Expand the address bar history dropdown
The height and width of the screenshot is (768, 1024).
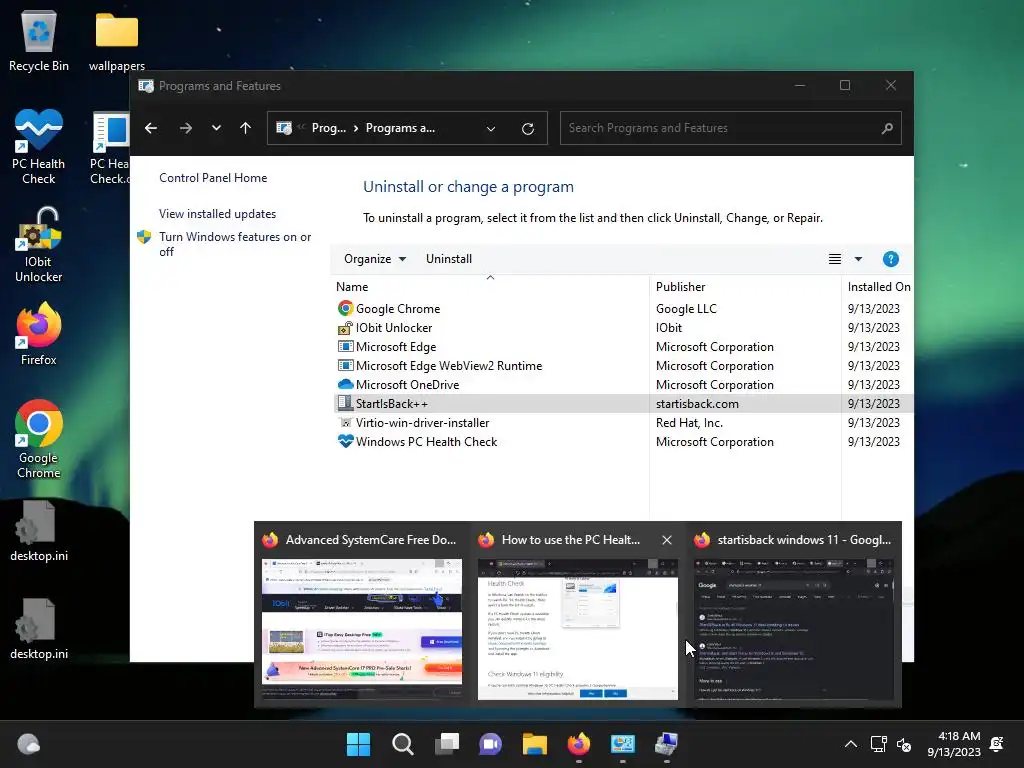(490, 129)
